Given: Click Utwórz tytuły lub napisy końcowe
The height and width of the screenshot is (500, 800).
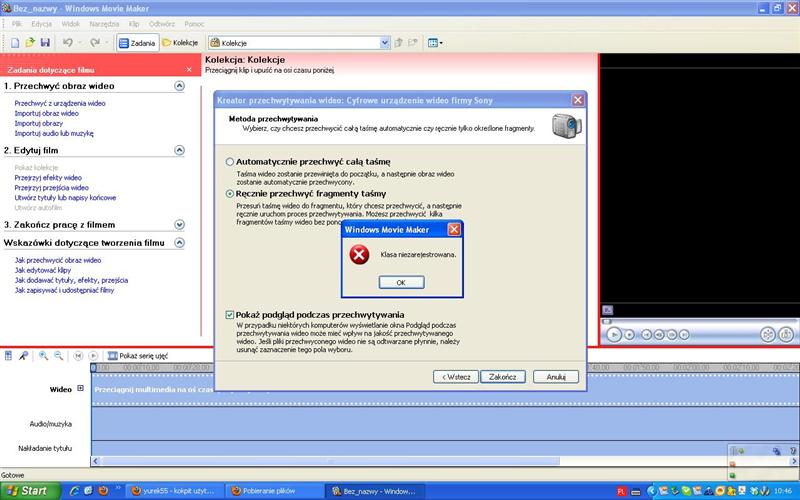Looking at the screenshot, I should tap(65, 197).
